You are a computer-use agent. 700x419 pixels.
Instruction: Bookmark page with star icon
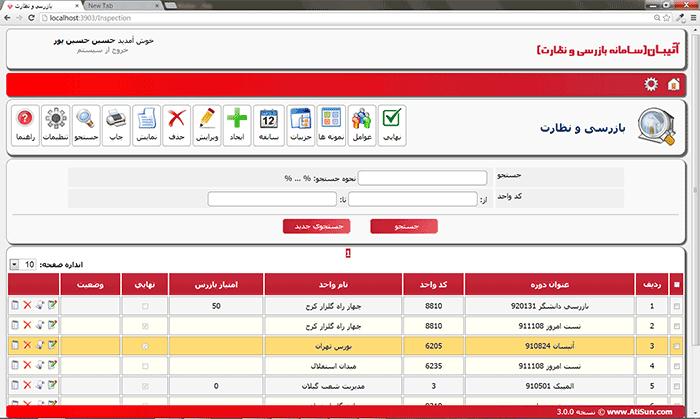667,18
